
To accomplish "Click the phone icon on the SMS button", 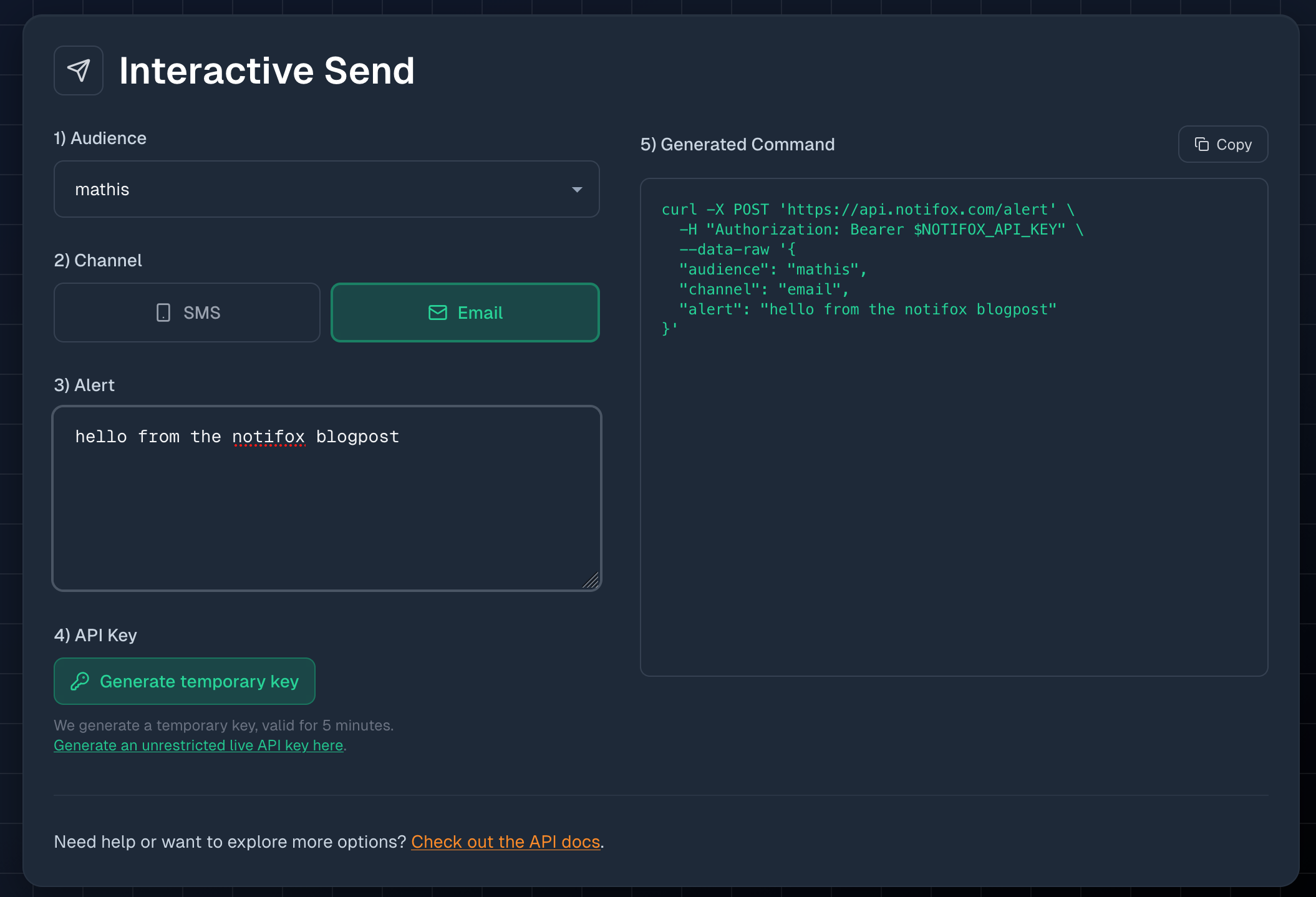I will tap(163, 313).
